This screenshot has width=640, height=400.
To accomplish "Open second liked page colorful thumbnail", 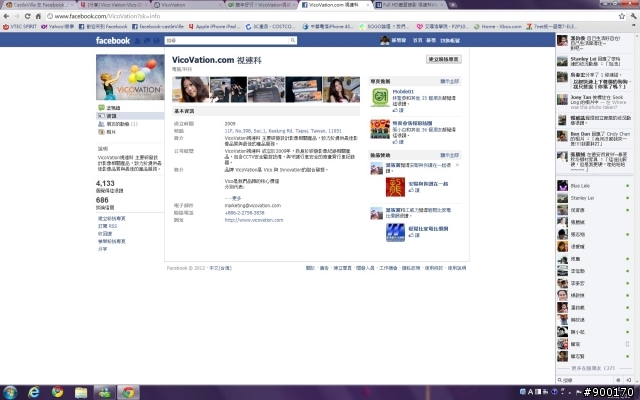I will coord(380,129).
